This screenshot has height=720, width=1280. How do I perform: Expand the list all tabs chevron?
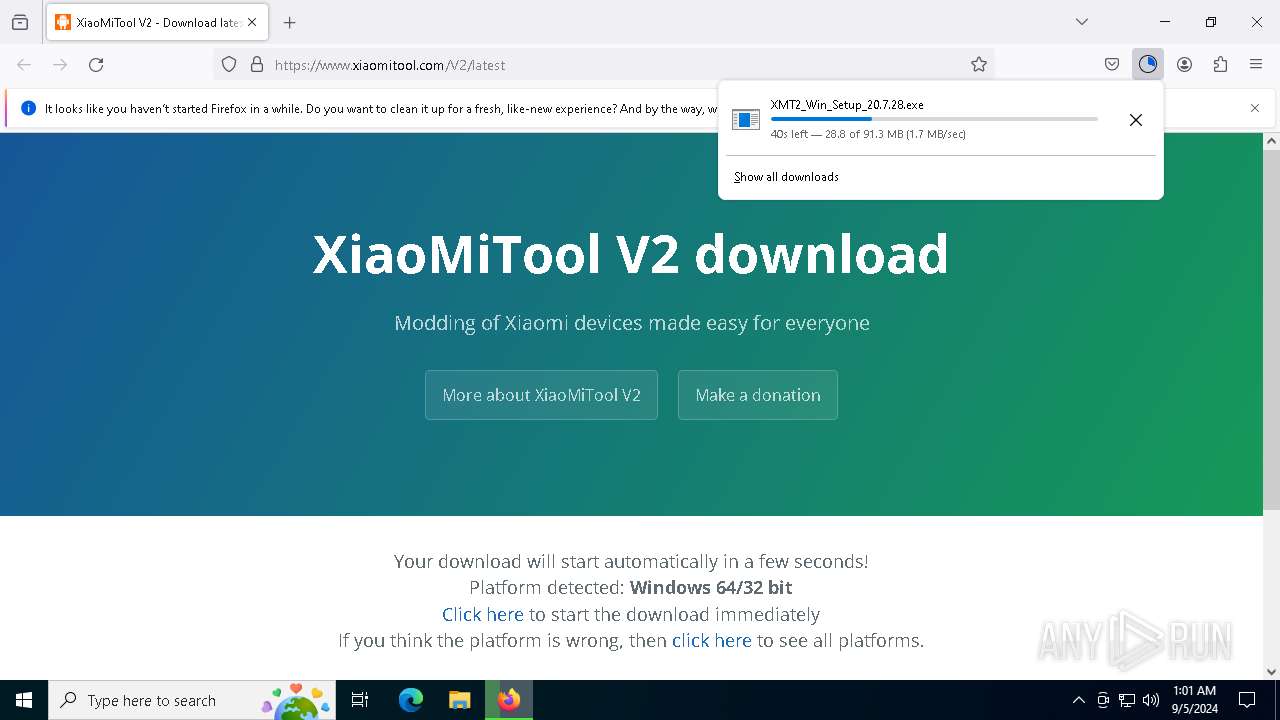(1081, 22)
